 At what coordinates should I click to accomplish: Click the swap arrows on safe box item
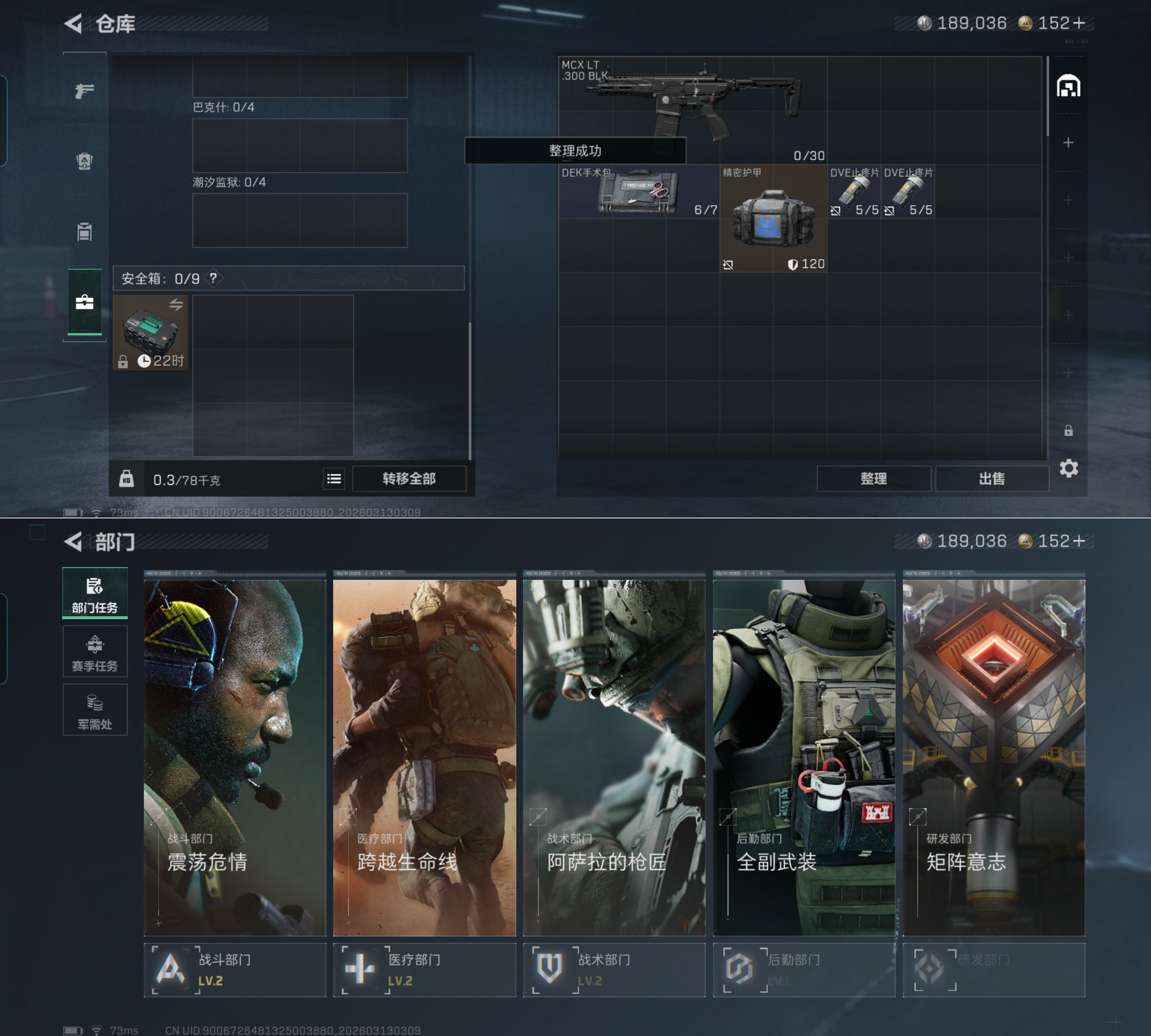pos(176,305)
